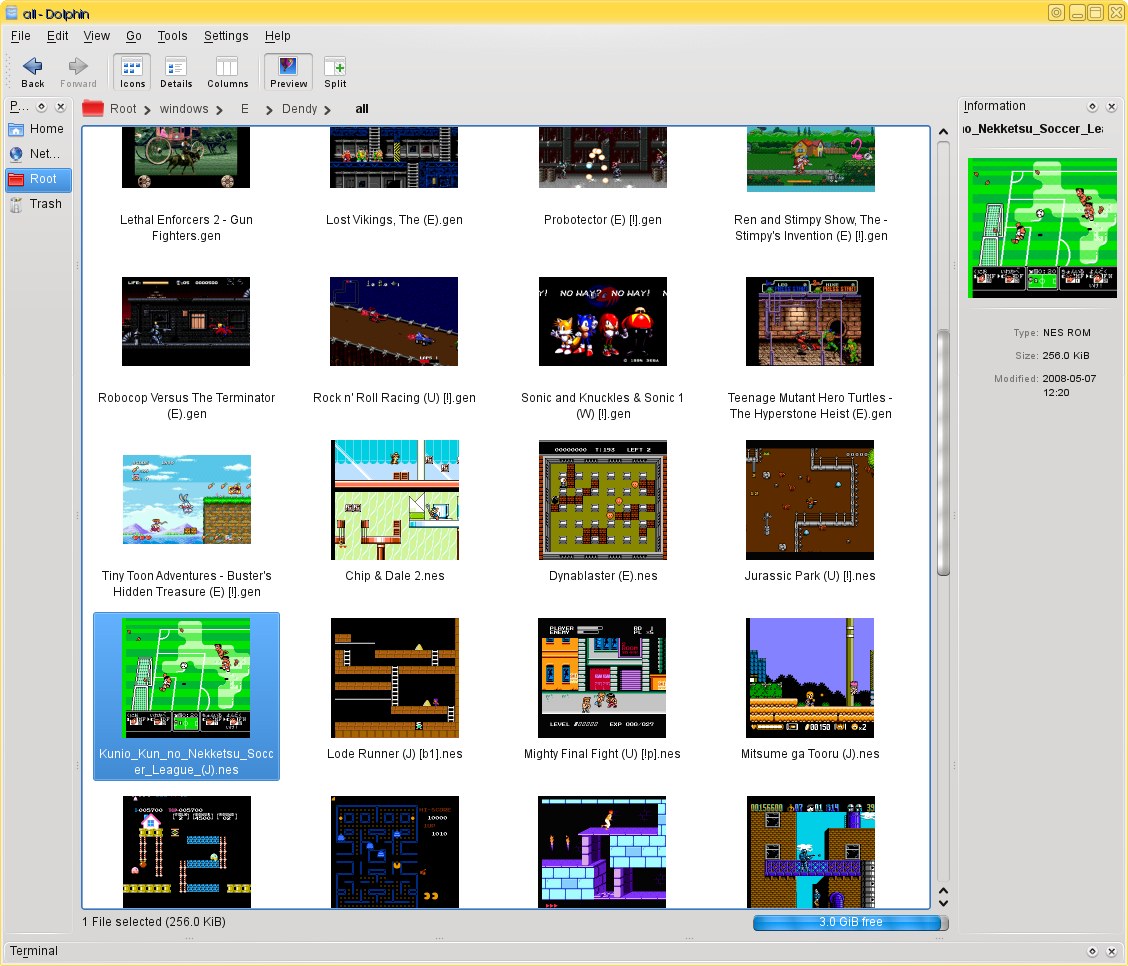Click the Terminal panel title
This screenshot has width=1128, height=966.
click(34, 951)
